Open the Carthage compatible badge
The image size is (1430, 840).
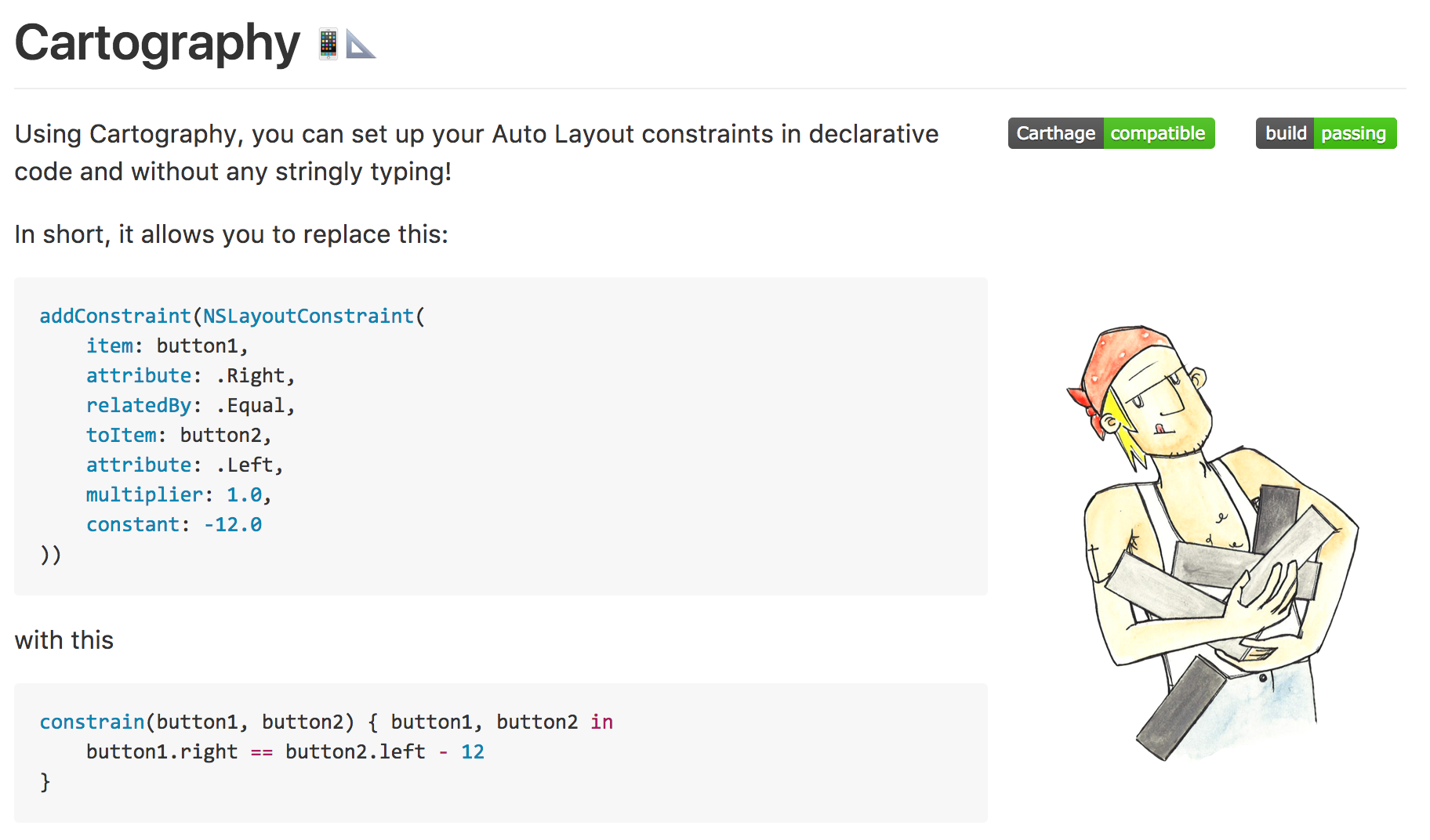click(1111, 133)
